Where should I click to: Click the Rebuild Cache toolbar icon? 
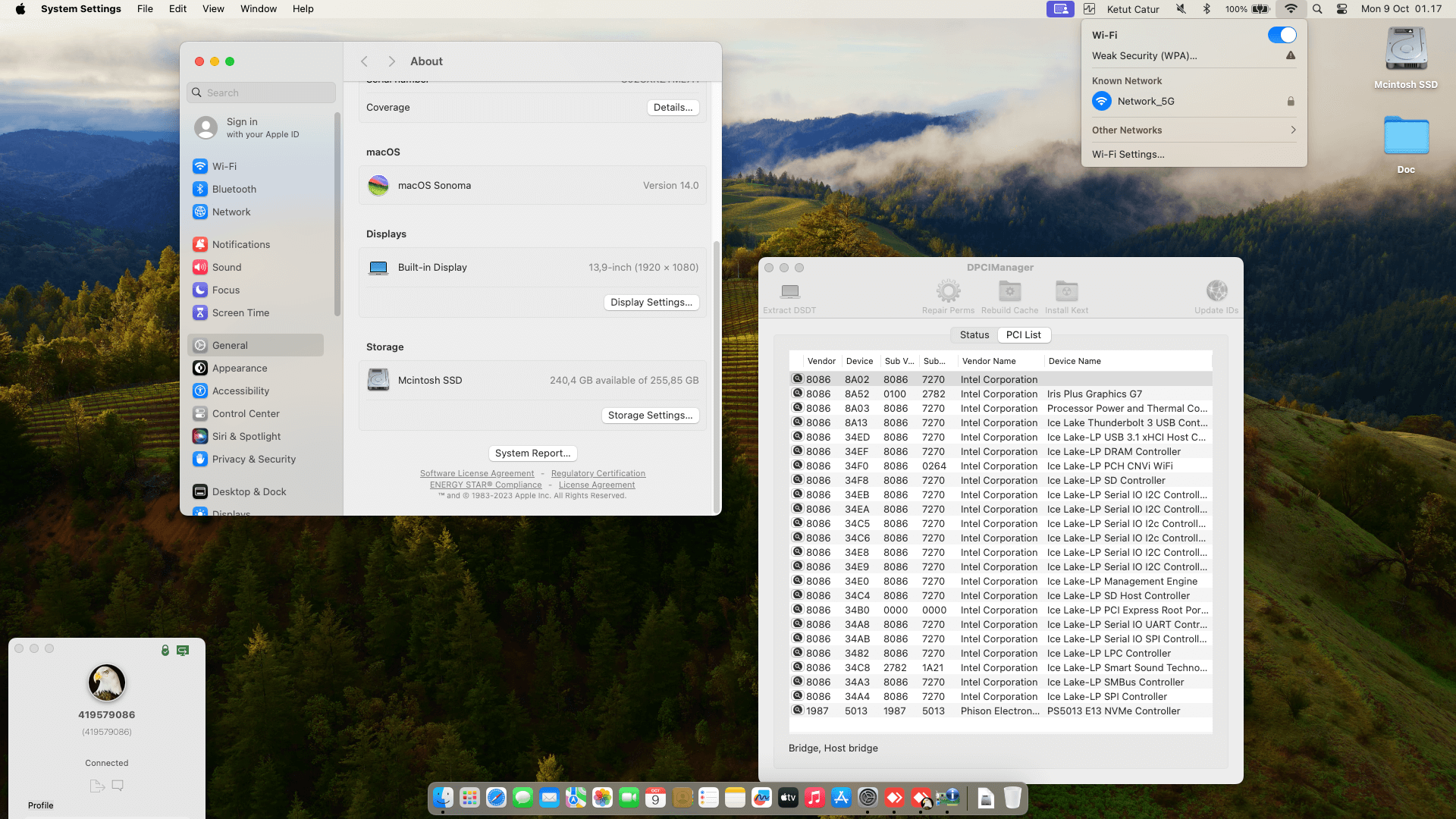coord(1009,292)
